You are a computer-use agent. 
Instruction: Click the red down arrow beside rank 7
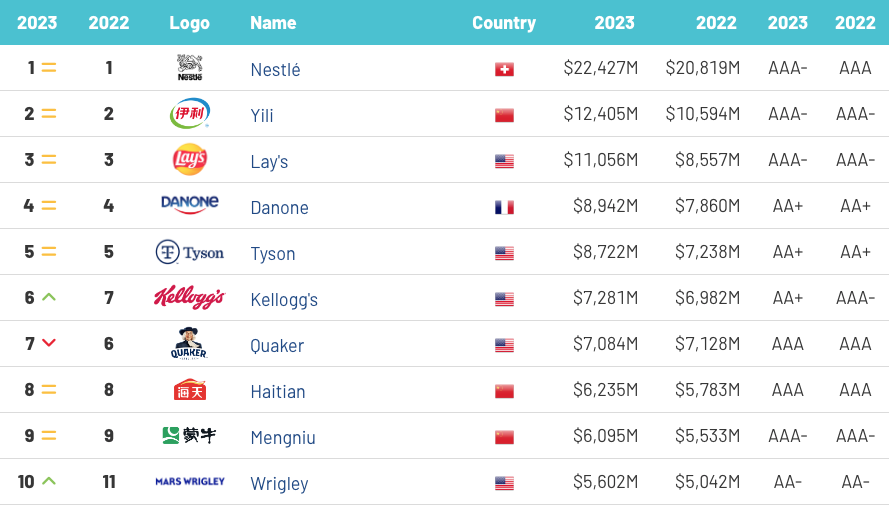point(49,343)
